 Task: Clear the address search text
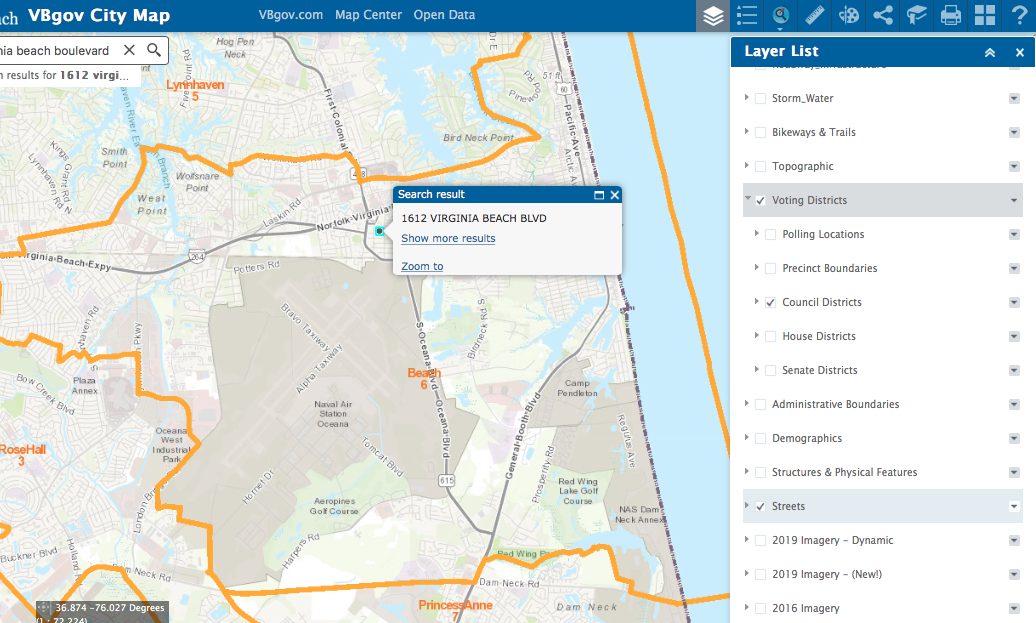(x=129, y=50)
